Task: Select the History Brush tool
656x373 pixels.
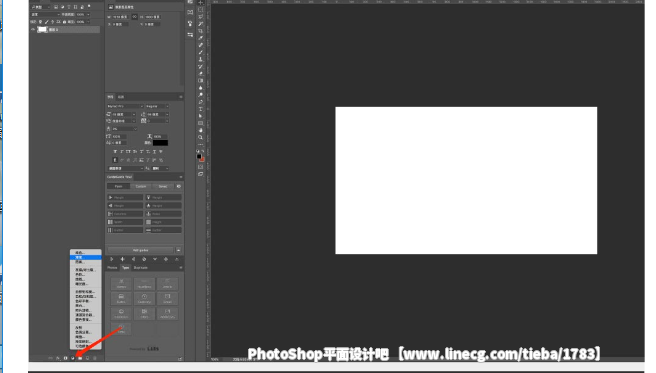Action: tap(201, 66)
